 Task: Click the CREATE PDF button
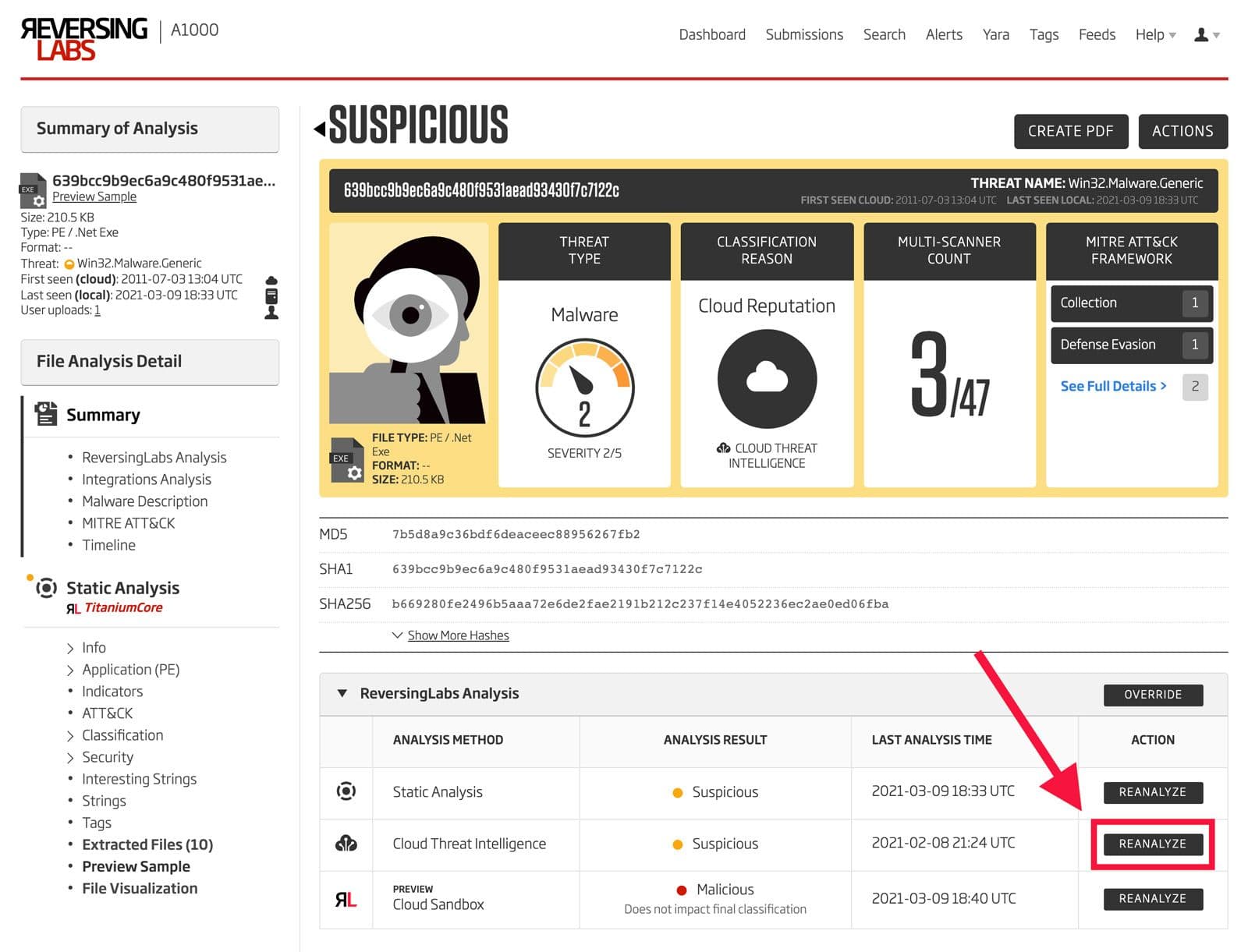[x=1071, y=131]
